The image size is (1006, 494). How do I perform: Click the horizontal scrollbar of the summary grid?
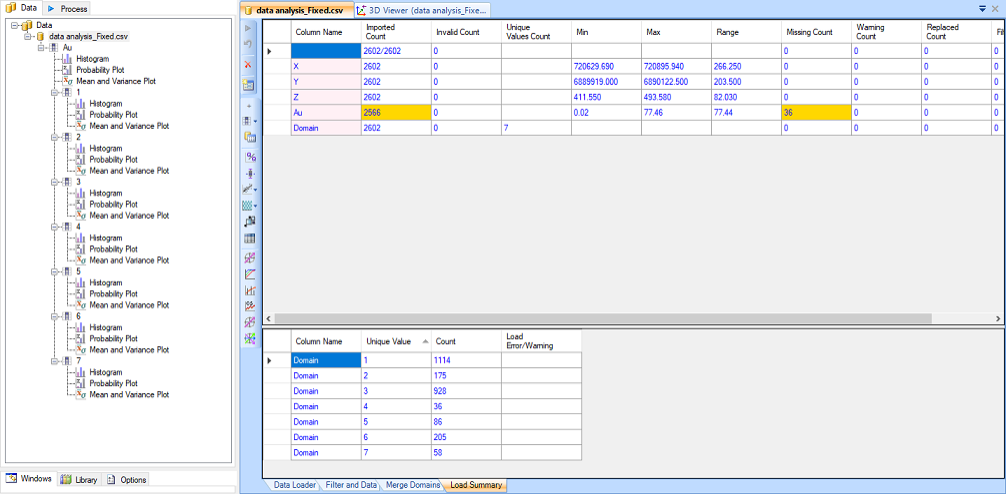[x=600, y=318]
